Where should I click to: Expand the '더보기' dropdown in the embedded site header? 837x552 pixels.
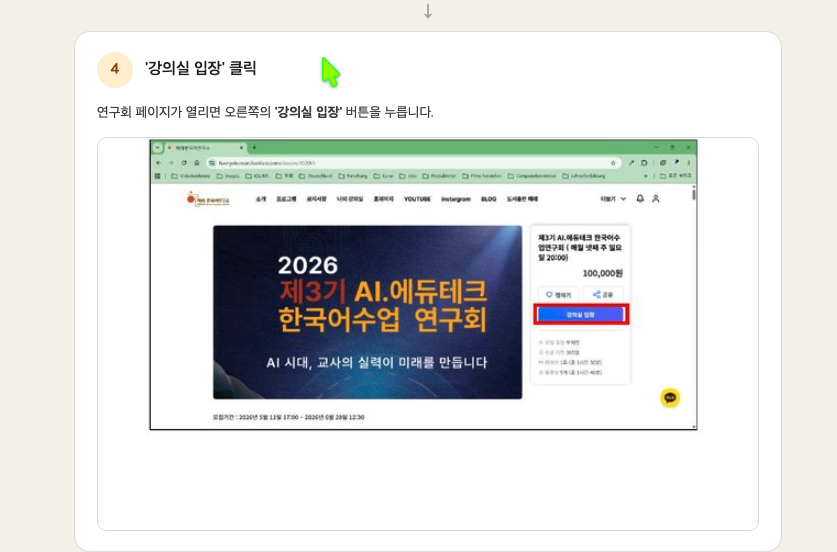[613, 199]
